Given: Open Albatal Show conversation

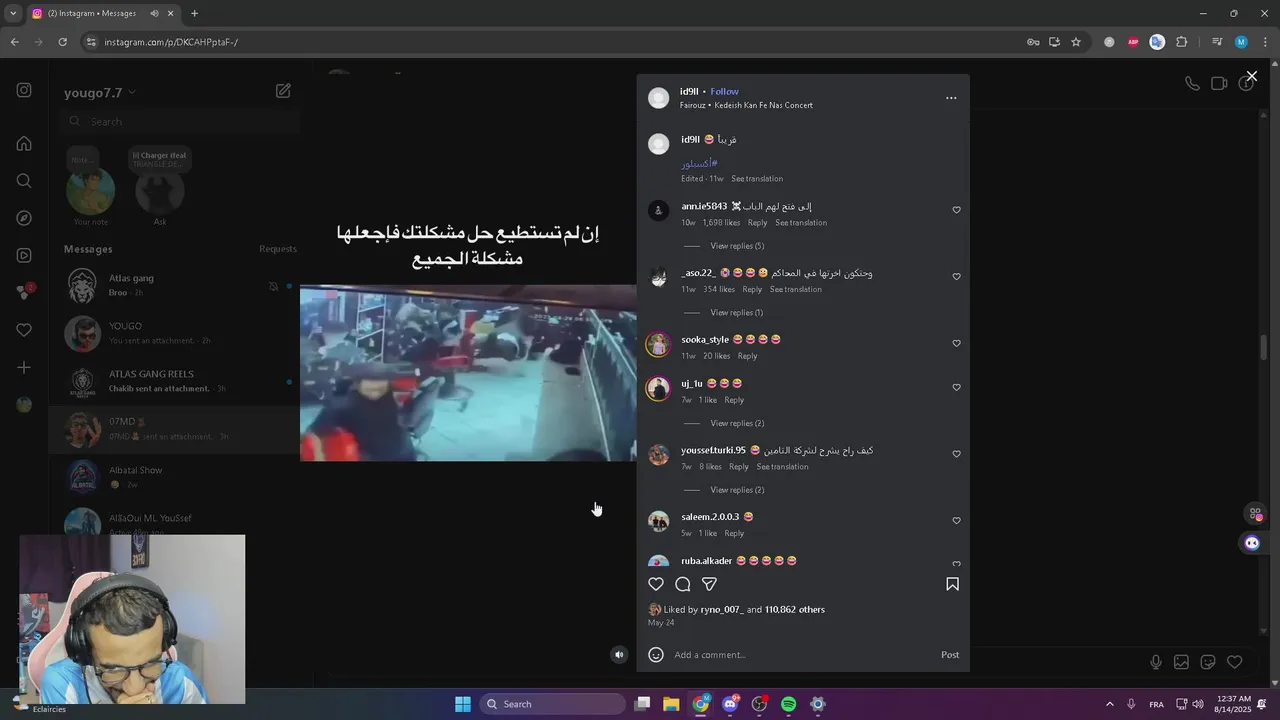Looking at the screenshot, I should pyautogui.click(x=175, y=478).
